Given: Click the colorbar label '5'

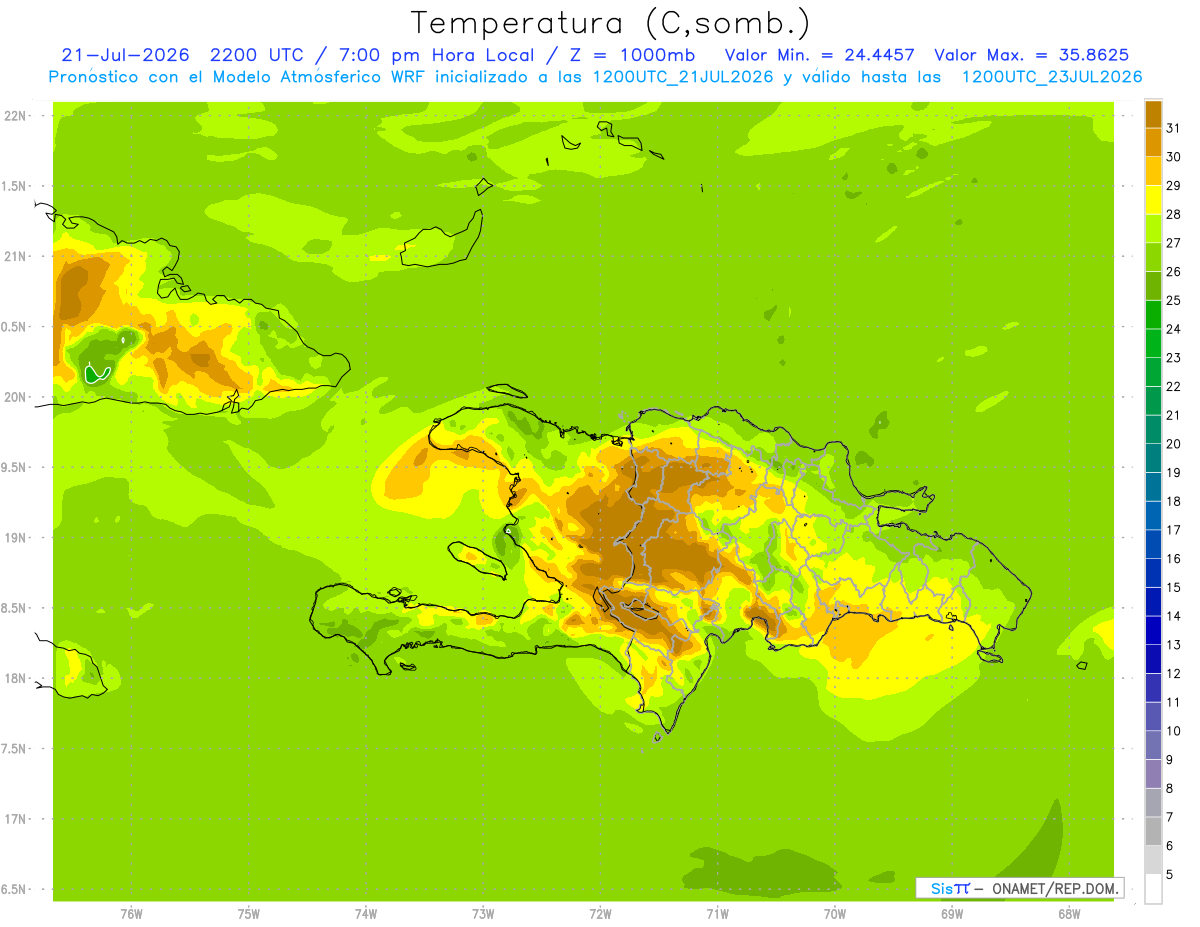Looking at the screenshot, I should 1170,875.
